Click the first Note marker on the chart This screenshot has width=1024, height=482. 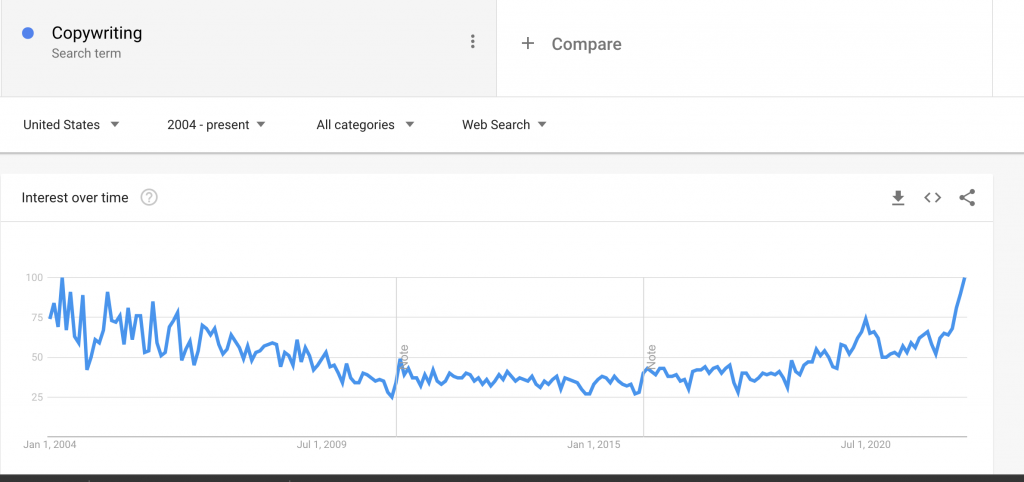pyautogui.click(x=404, y=357)
